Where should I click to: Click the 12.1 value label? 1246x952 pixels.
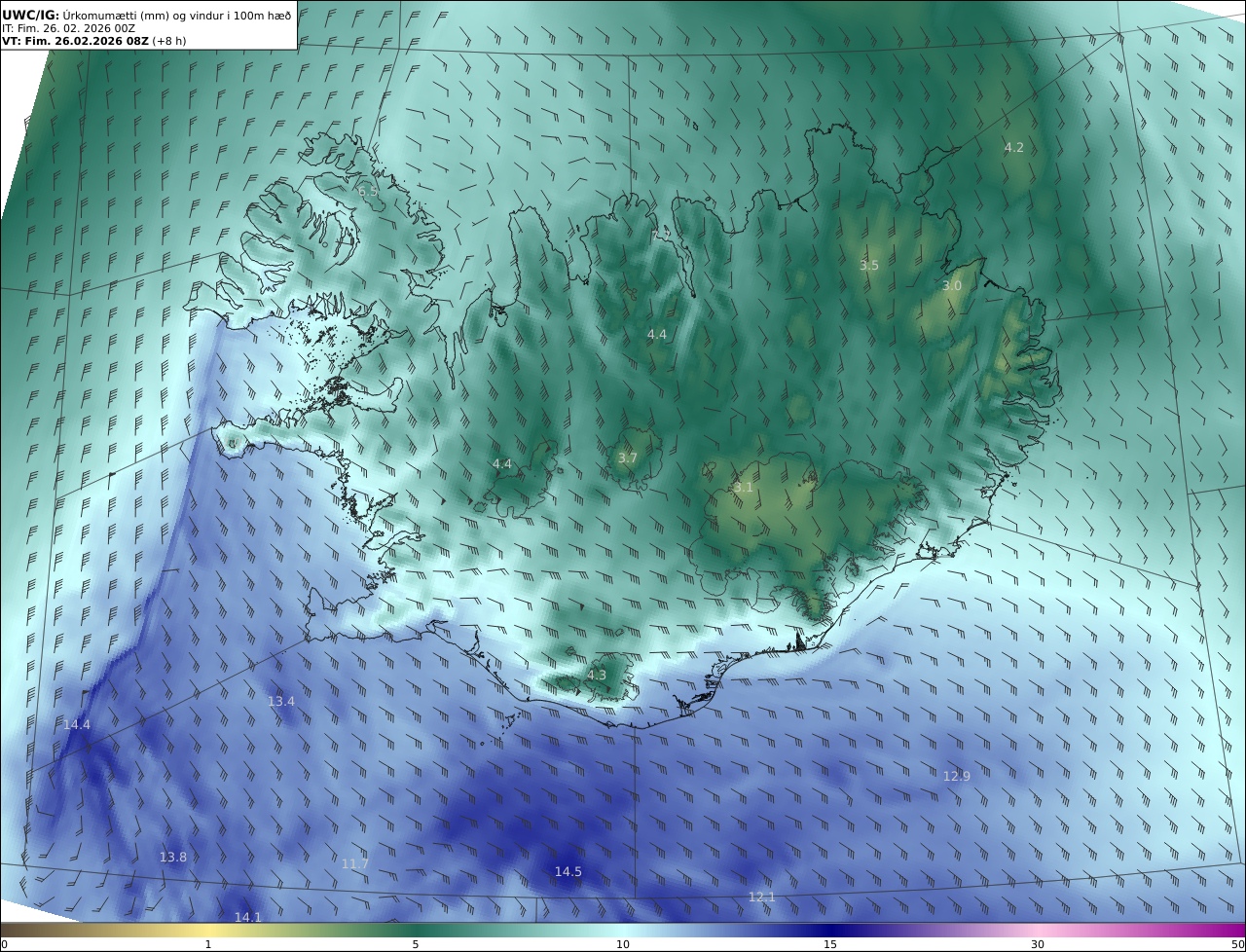(761, 897)
